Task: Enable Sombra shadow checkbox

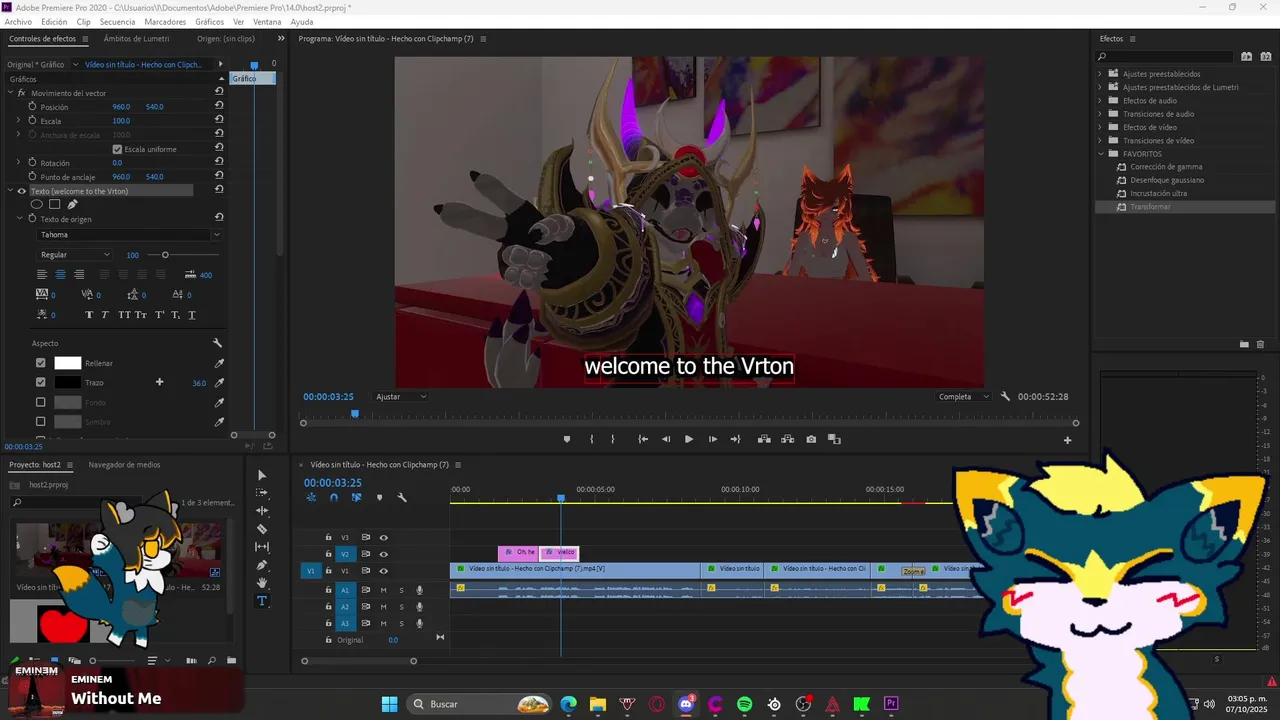Action: (x=41, y=421)
